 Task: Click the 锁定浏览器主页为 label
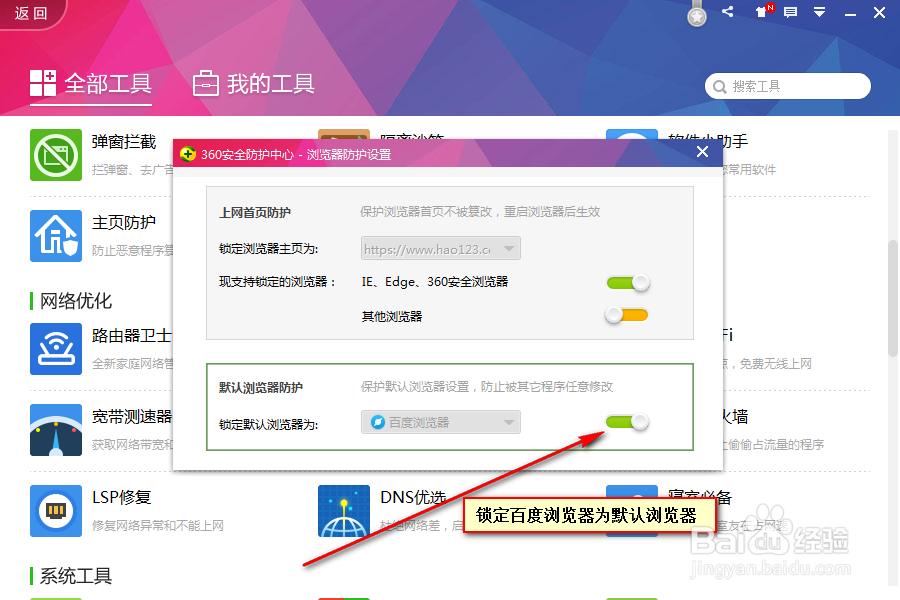click(269, 249)
